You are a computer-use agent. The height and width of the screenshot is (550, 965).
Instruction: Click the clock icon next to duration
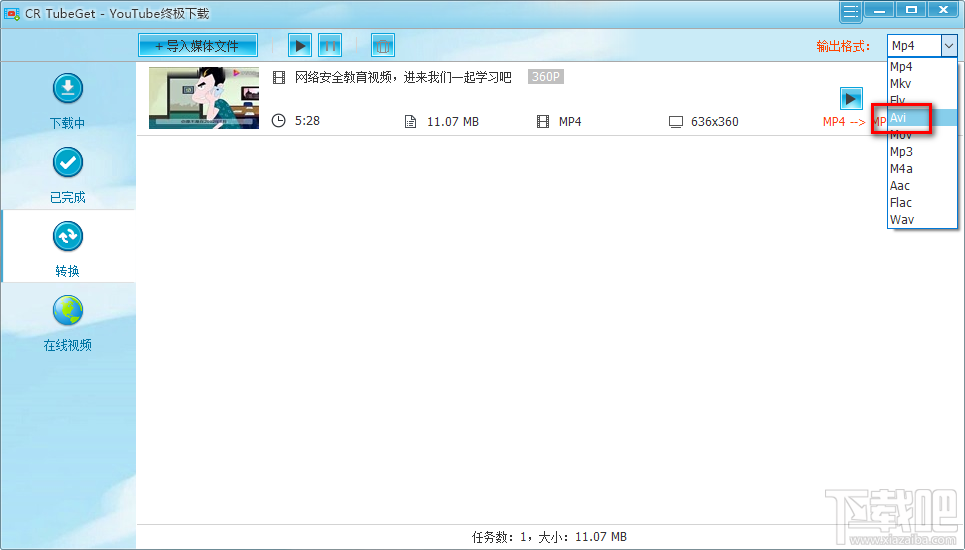[x=279, y=121]
